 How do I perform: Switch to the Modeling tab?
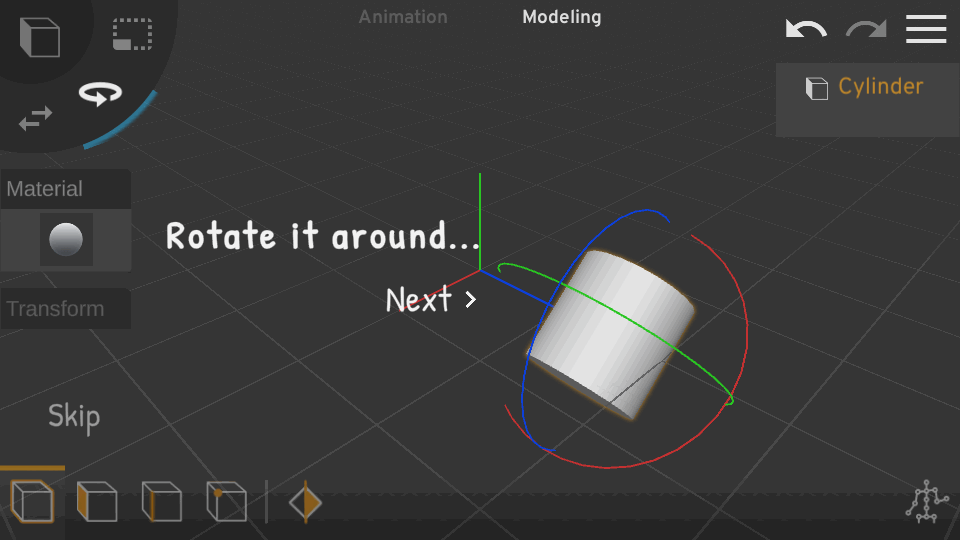click(562, 17)
